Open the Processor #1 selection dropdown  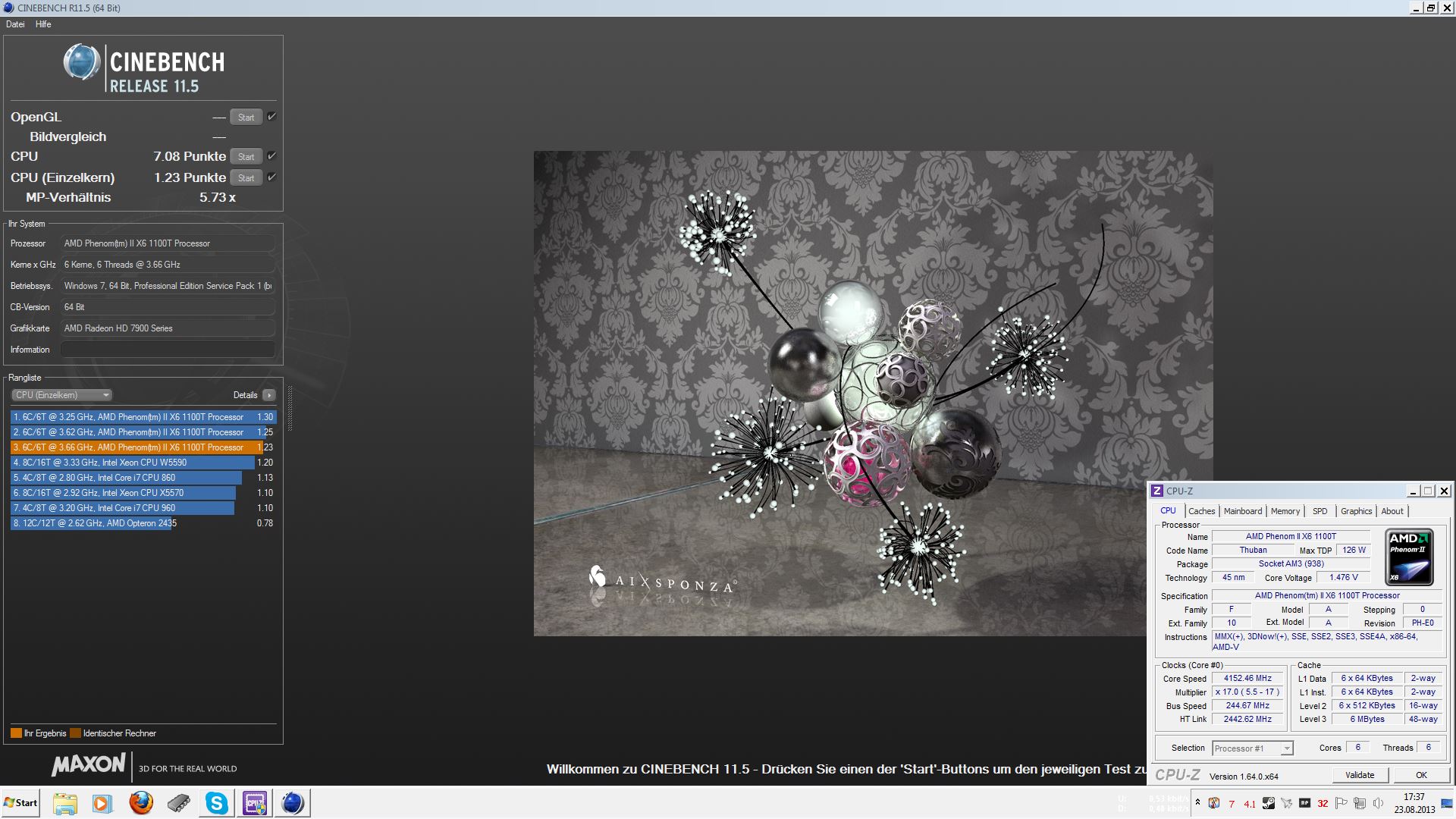pyautogui.click(x=1252, y=748)
